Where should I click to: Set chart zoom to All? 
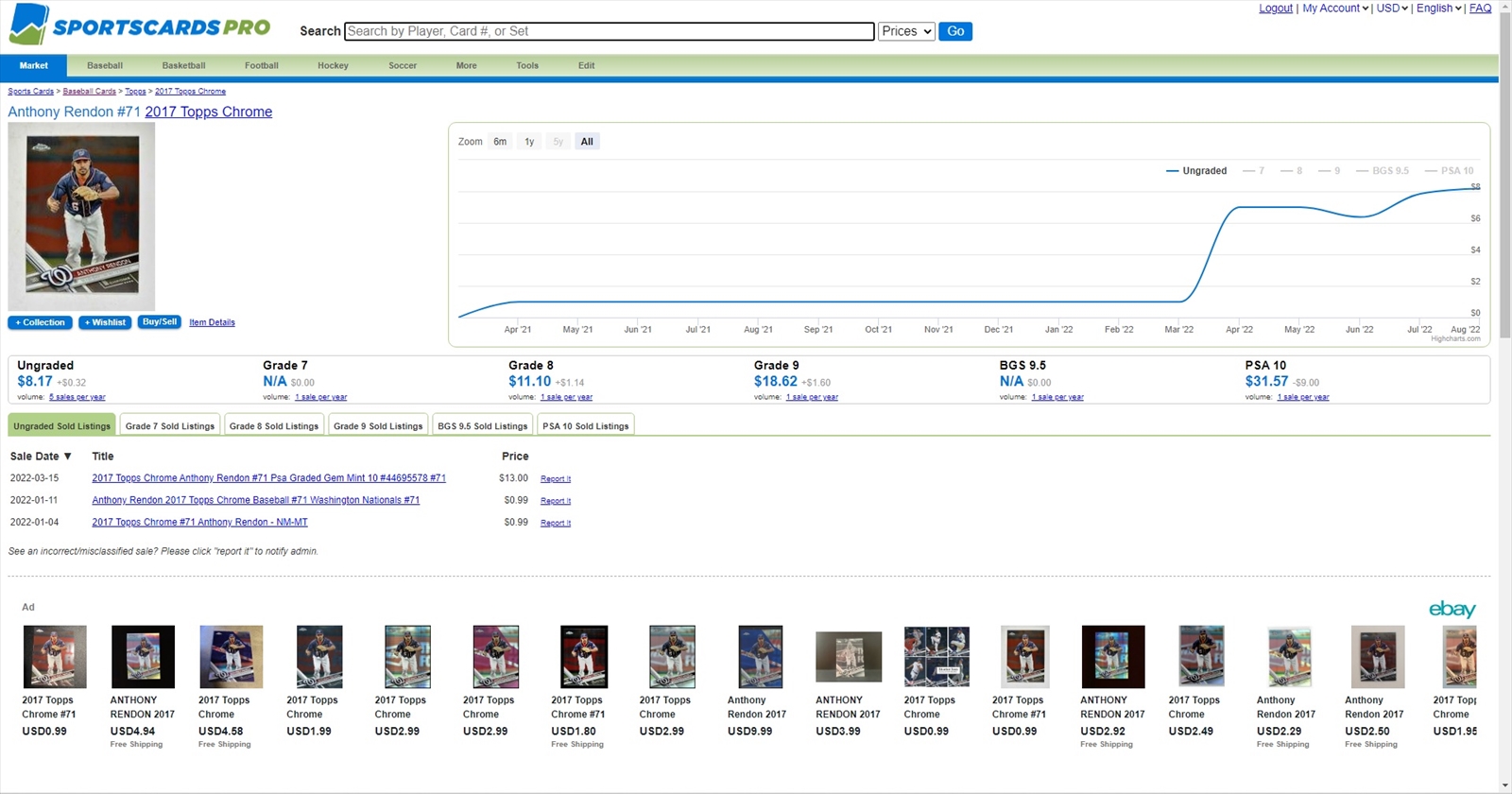pyautogui.click(x=587, y=142)
